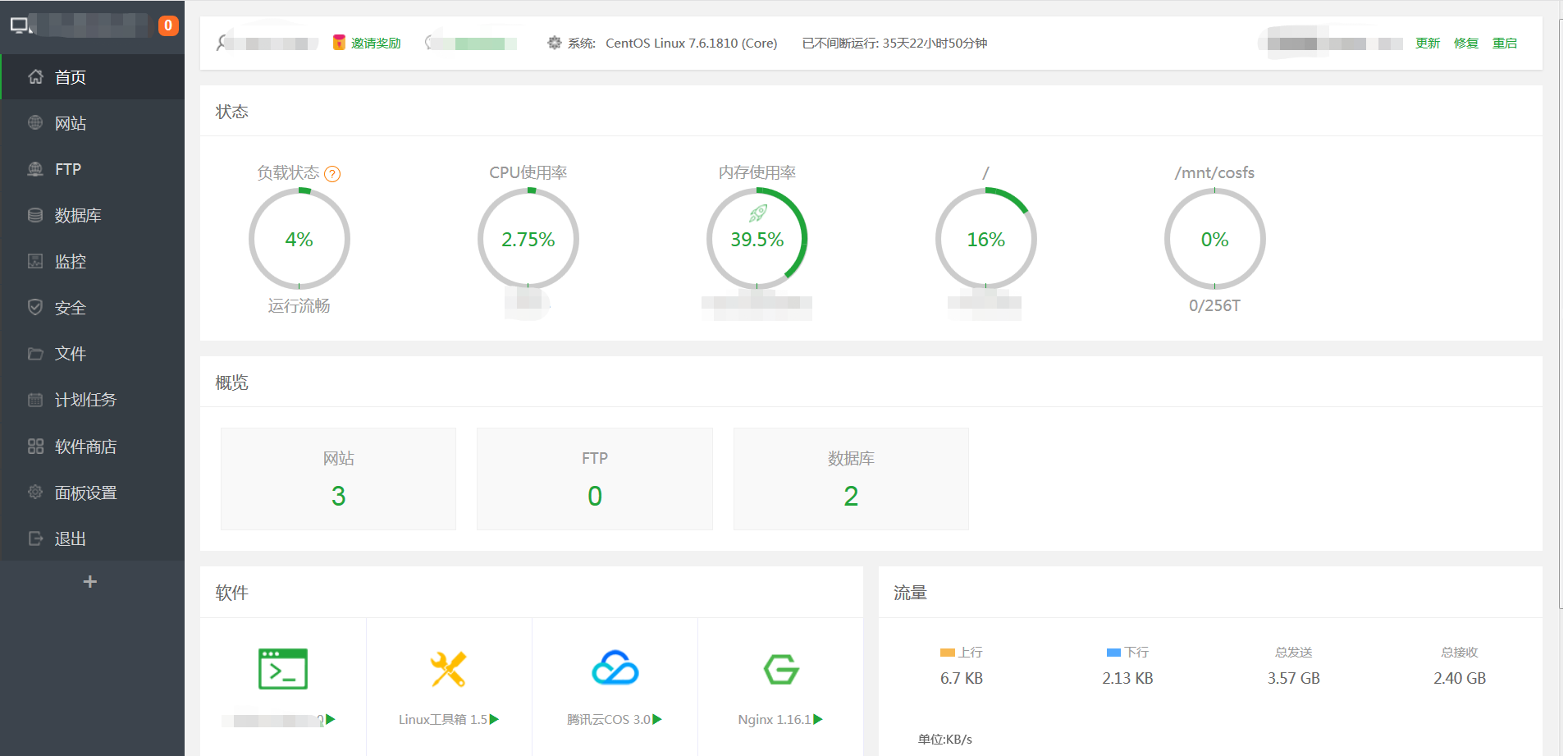This screenshot has height=756, width=1568.
Task: Click the Nginx 1.16.1 label
Action: coord(775,719)
